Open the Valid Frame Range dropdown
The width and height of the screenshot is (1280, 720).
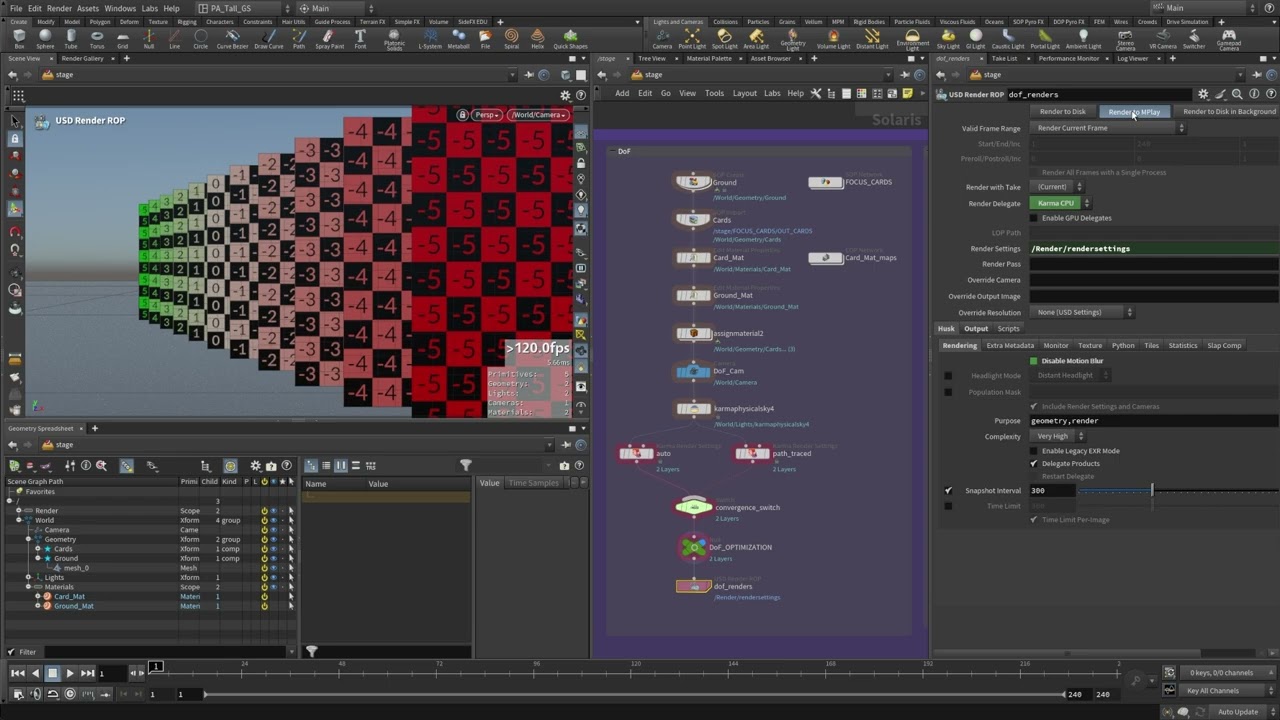pos(1109,128)
